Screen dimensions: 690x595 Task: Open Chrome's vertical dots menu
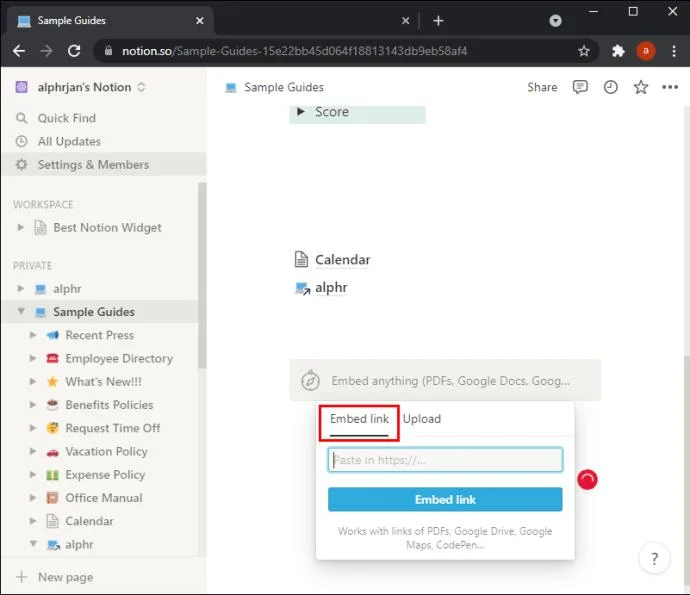[674, 51]
